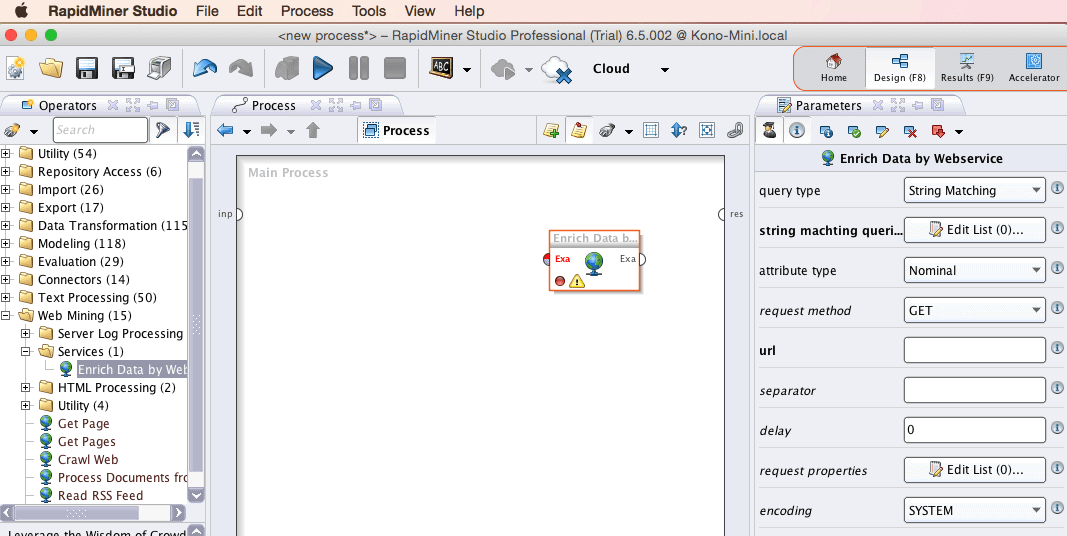The width and height of the screenshot is (1067, 536).
Task: Expand the Data Transformation folder
Action: click(x=7, y=226)
